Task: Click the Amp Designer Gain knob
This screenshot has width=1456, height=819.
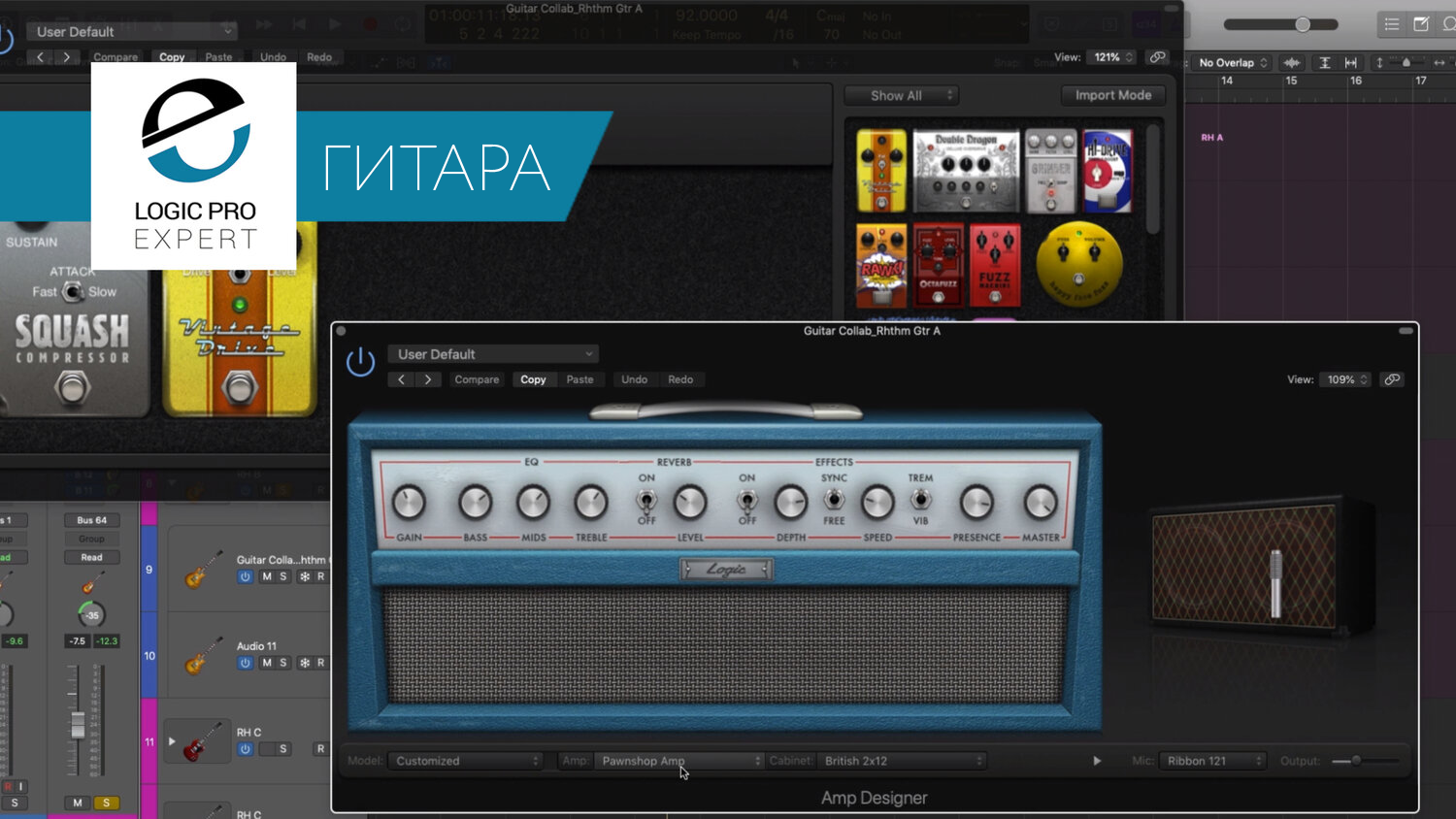Action: (409, 503)
